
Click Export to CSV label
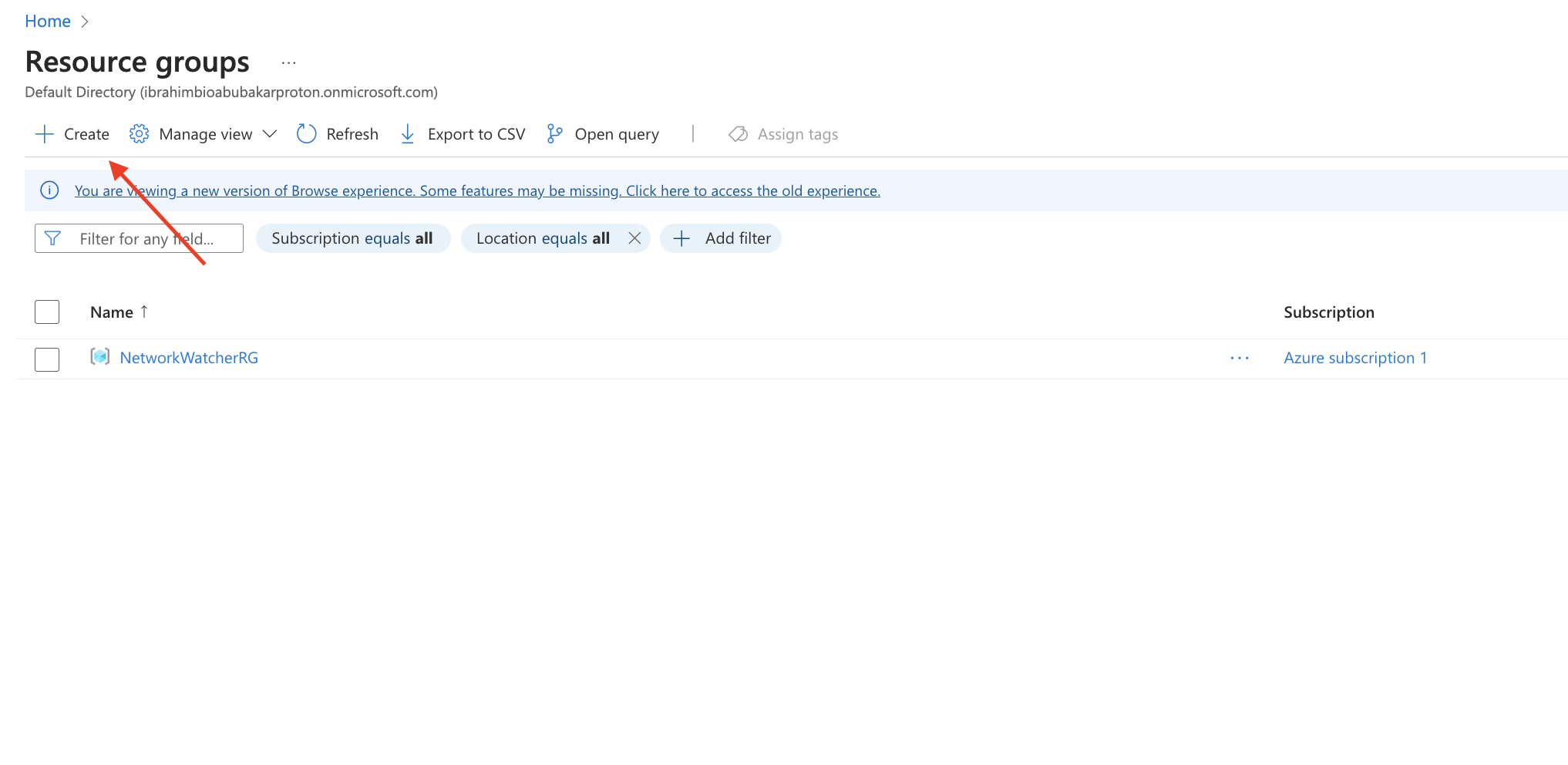pos(476,134)
